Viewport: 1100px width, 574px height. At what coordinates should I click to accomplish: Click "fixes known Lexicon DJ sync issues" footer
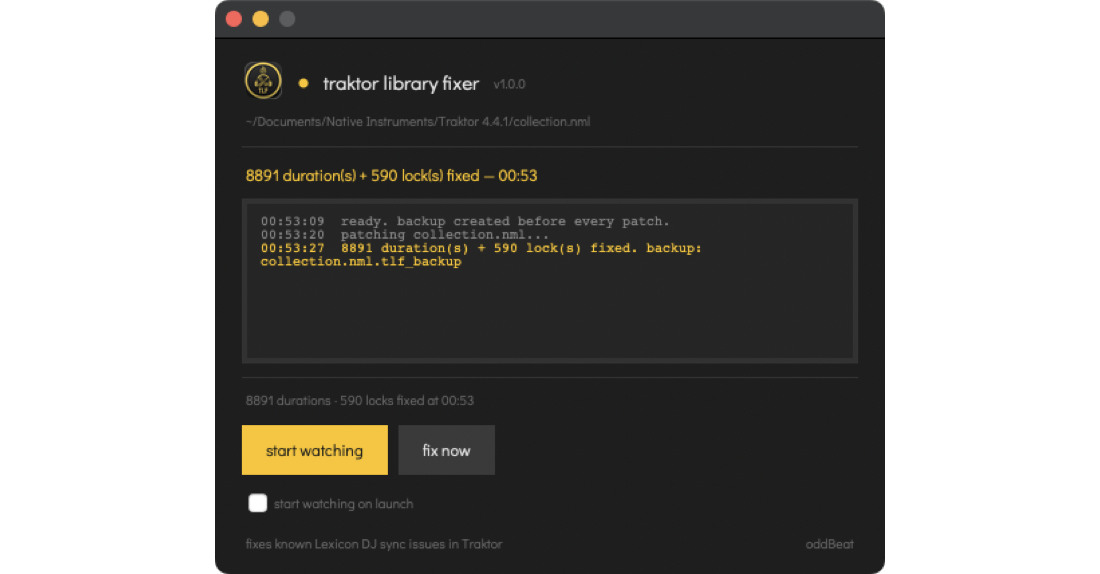[374, 544]
